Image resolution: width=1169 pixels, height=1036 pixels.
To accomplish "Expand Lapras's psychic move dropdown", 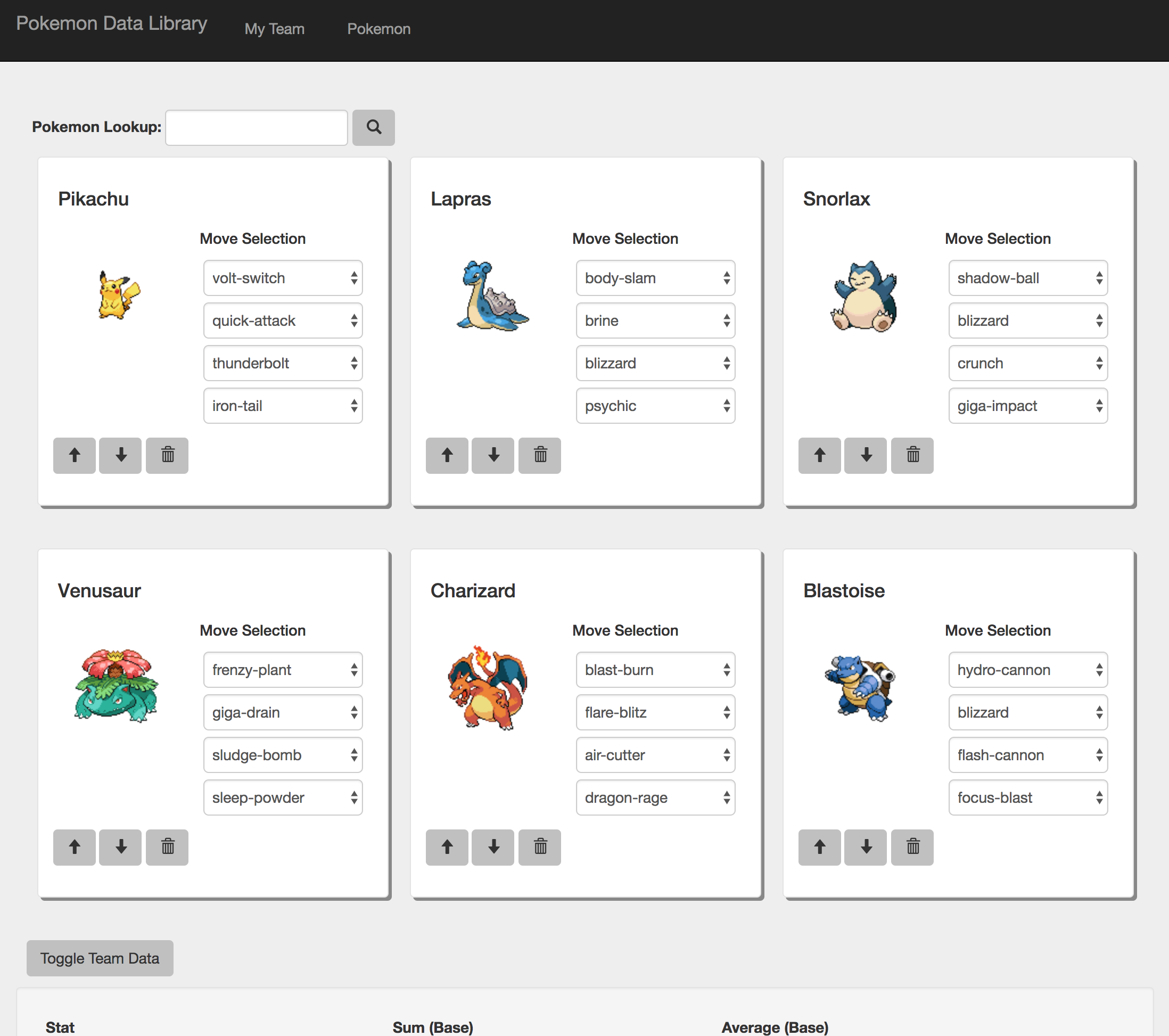I will (655, 405).
